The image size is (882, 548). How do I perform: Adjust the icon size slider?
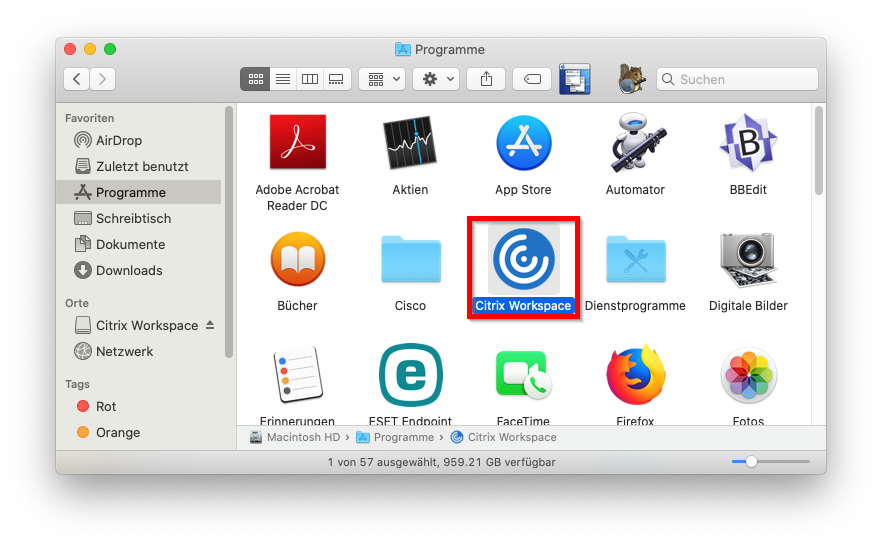(752, 462)
